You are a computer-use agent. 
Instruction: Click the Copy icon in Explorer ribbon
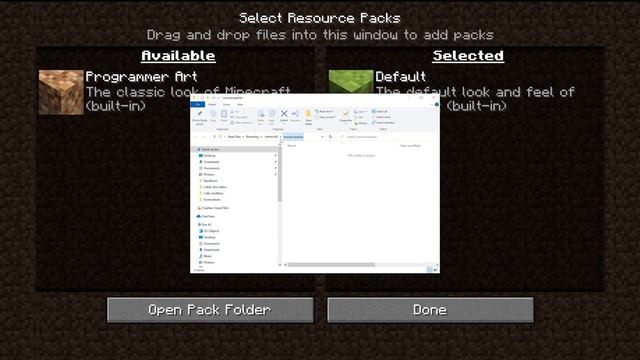point(213,116)
